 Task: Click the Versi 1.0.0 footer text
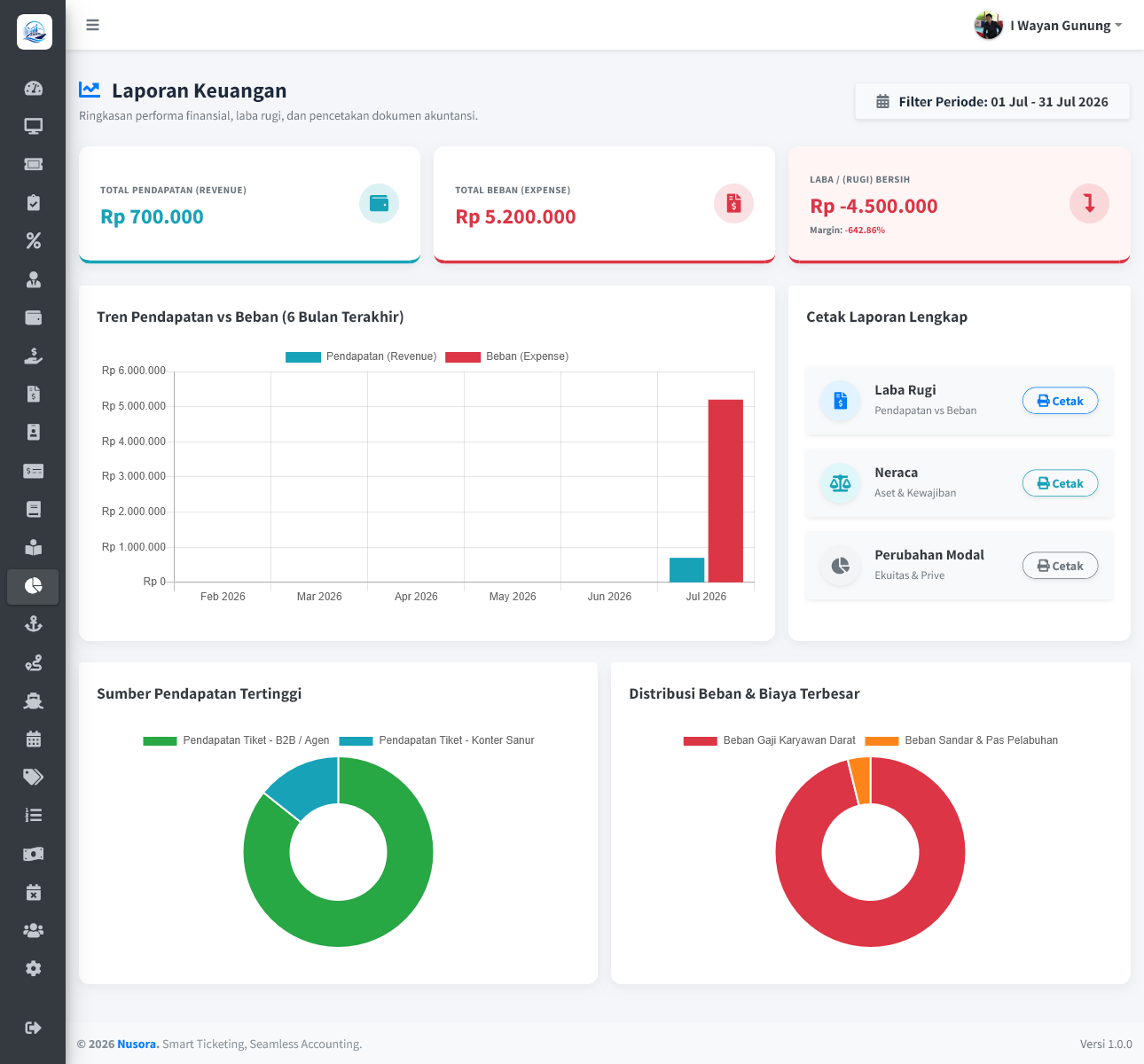pos(1106,1044)
